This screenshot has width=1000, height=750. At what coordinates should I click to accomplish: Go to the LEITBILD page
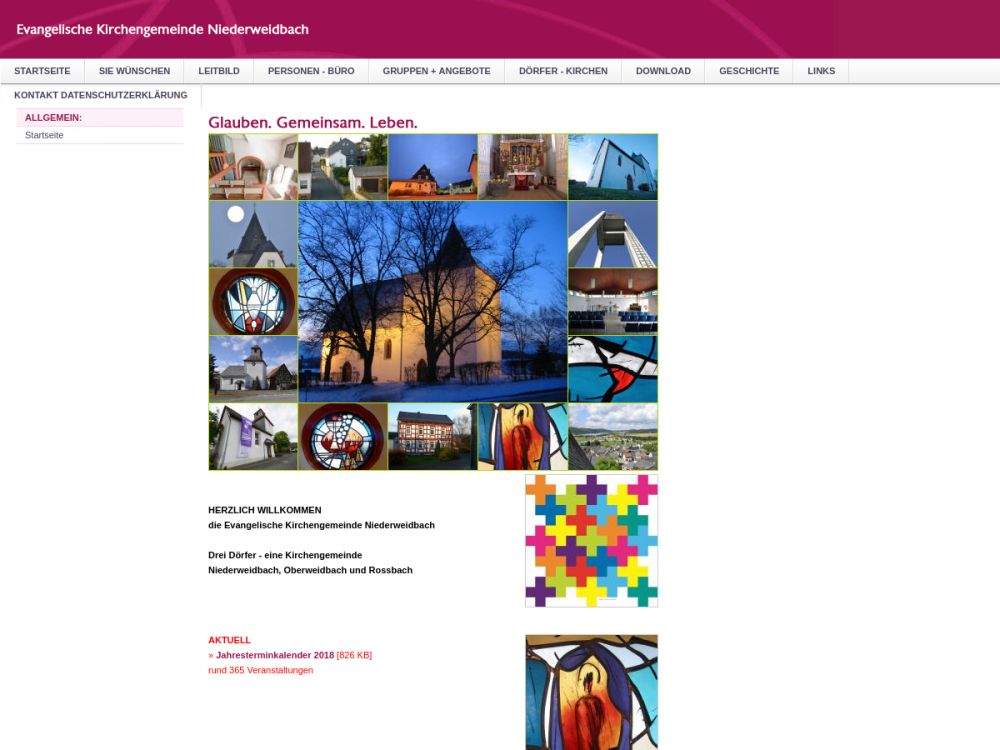tap(219, 71)
